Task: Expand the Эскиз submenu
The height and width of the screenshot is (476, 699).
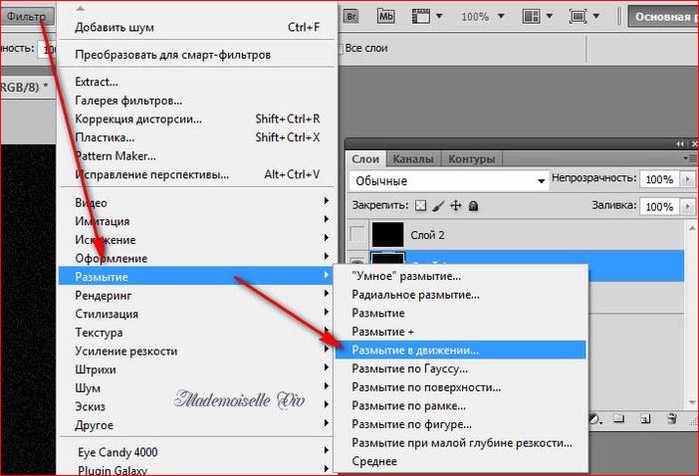Action: tap(197, 406)
